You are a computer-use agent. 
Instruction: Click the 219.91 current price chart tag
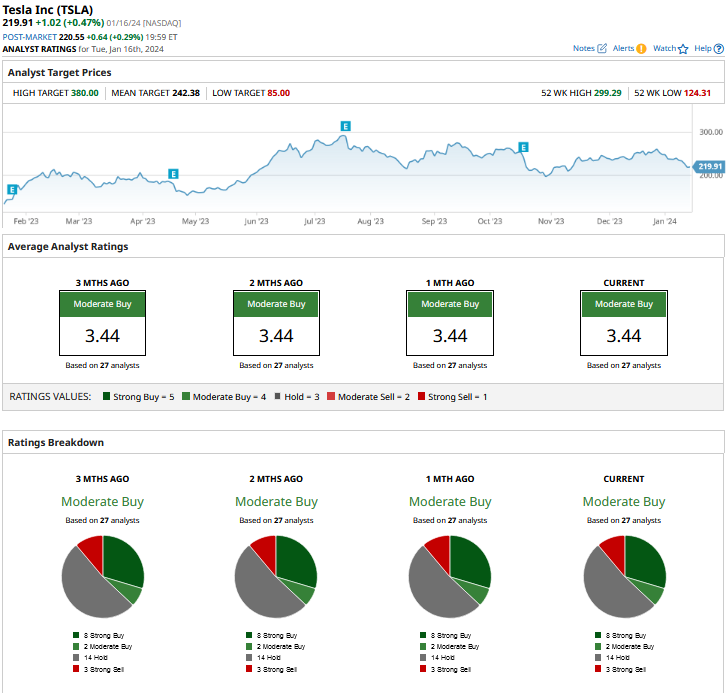tap(708, 166)
